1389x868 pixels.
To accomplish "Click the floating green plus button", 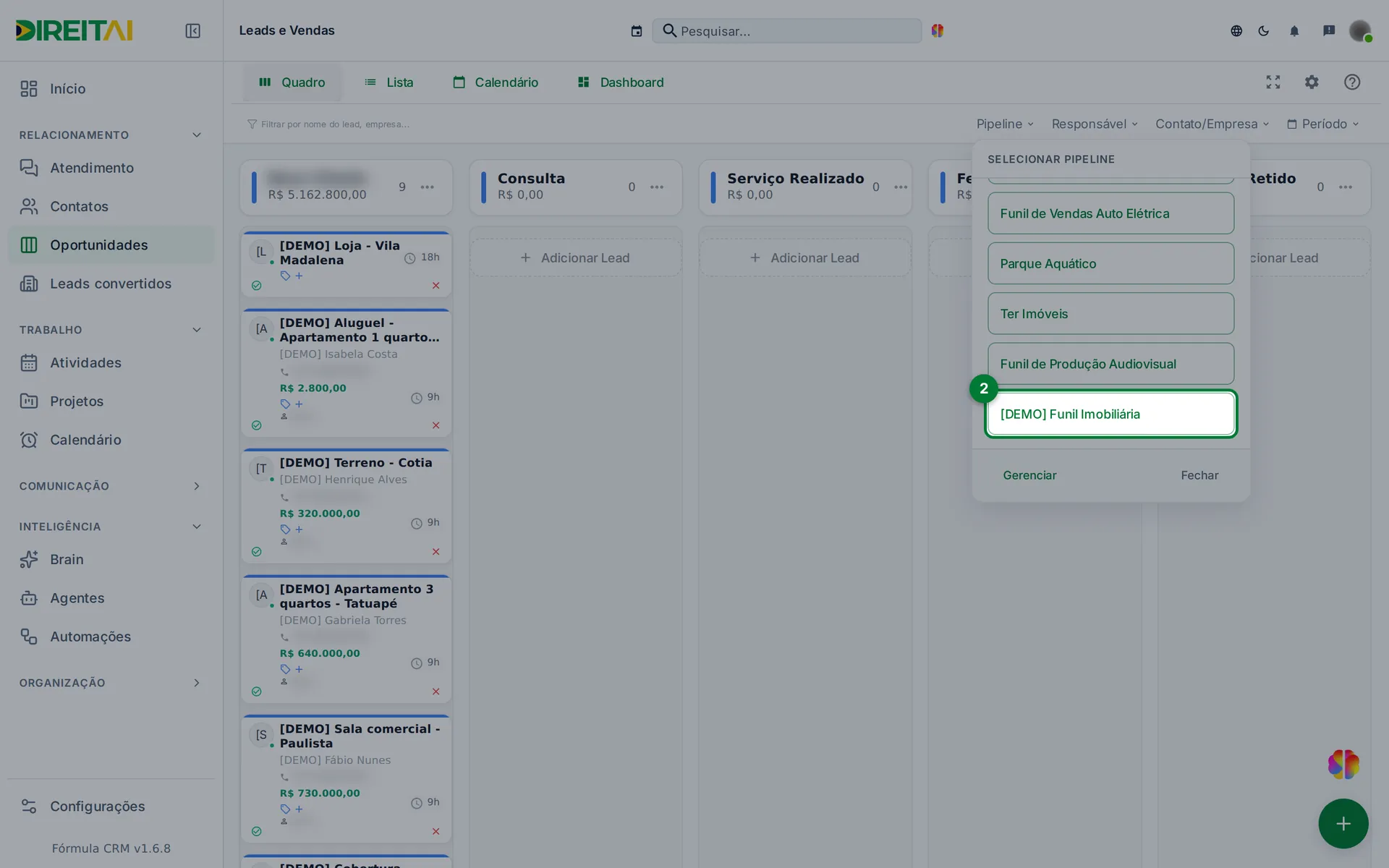I will pos(1343,823).
